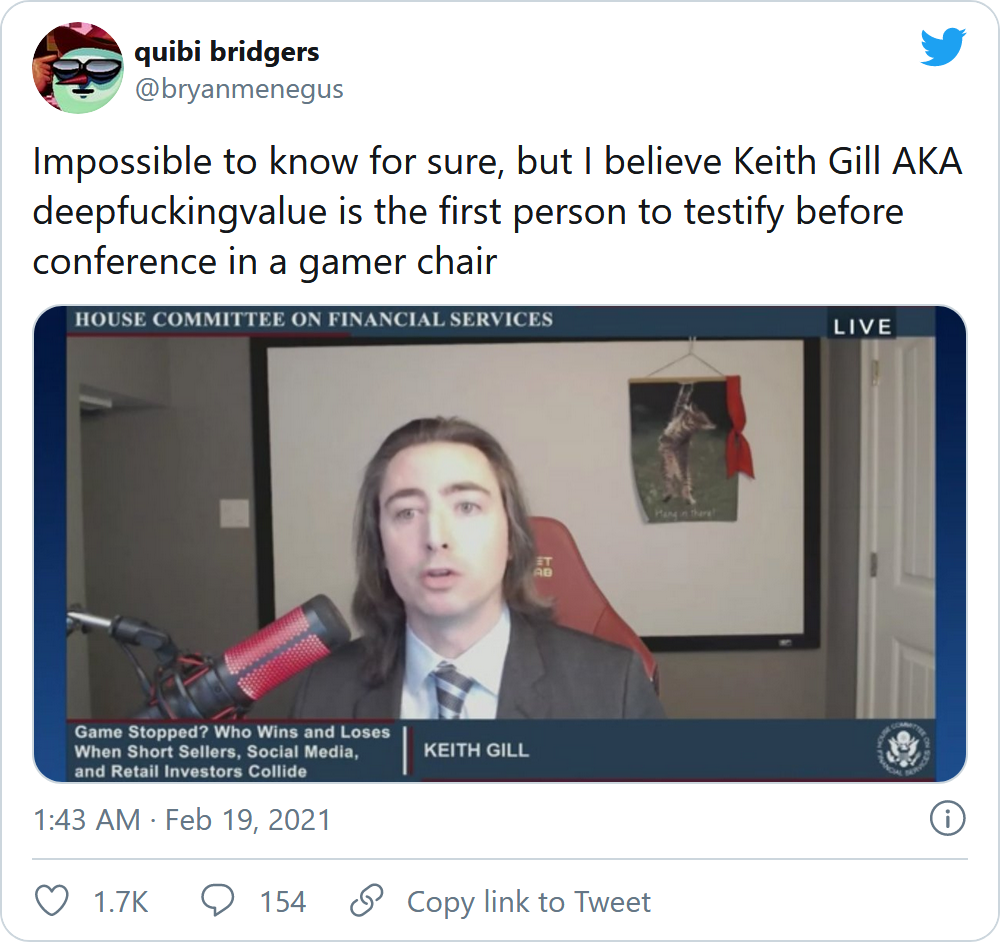Open the @bryanmenegus handle
Image resolution: width=1000 pixels, height=942 pixels.
click(239, 89)
